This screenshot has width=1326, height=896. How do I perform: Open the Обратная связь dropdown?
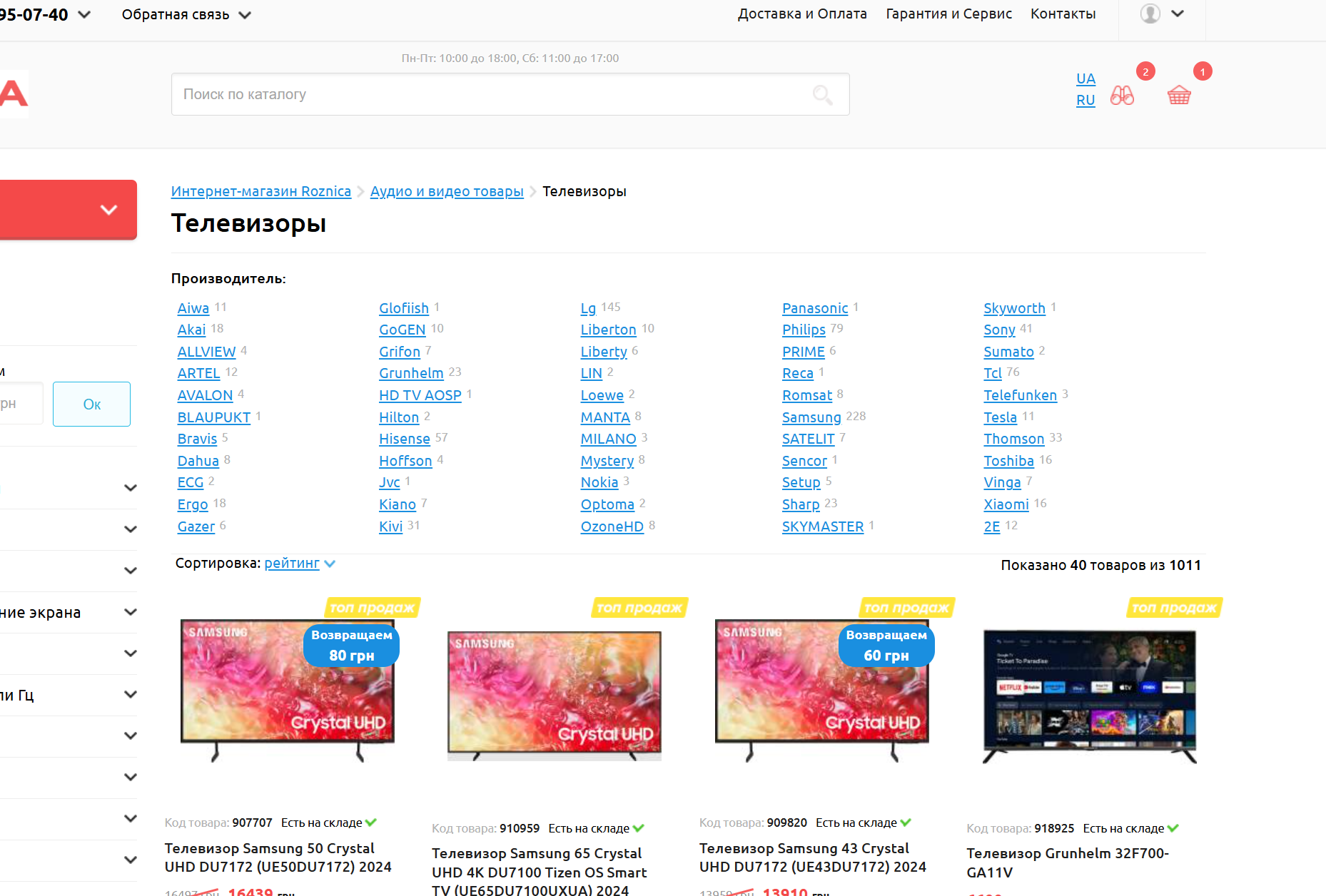(x=186, y=14)
